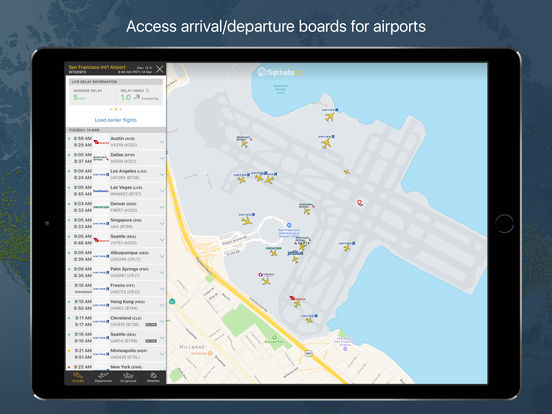The image size is (552, 414).
Task: Tap the green map marker near Millbrae
Action: tap(172, 301)
